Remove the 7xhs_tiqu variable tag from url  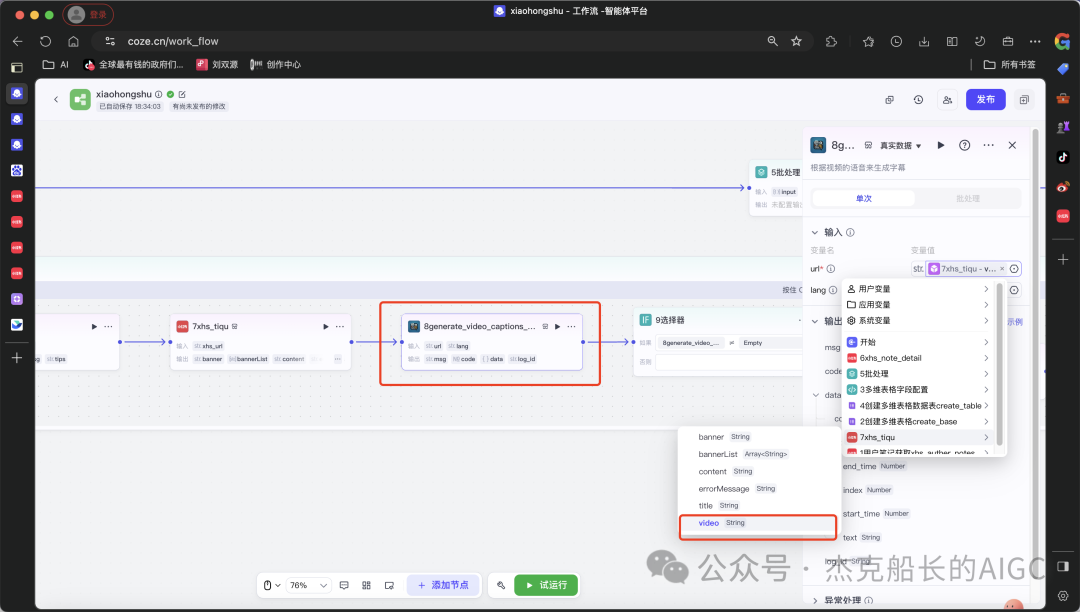1002,268
